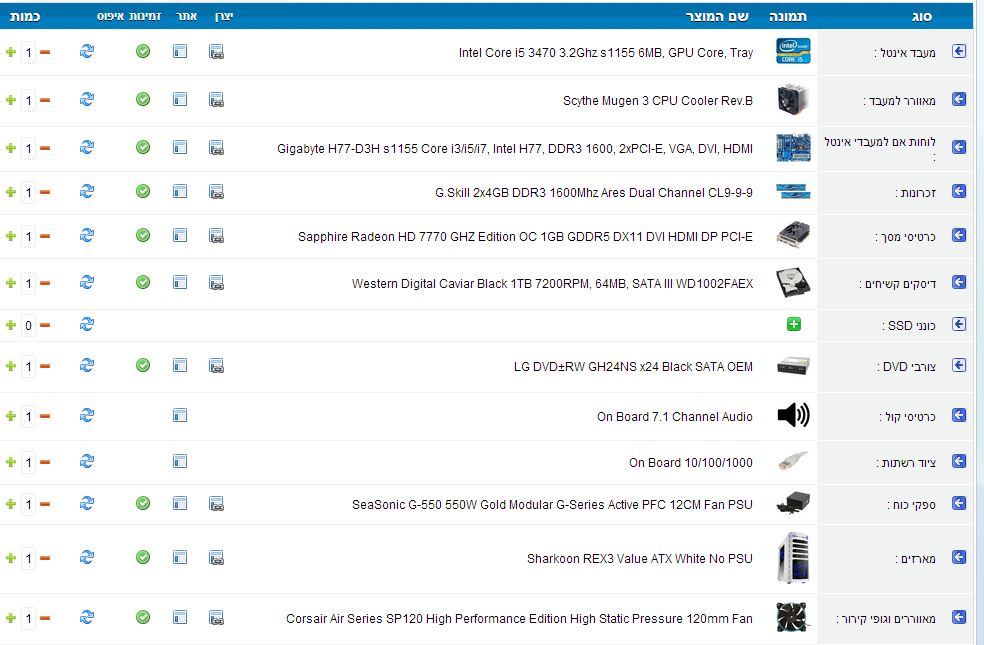Add an SSD using the green plus icon
Image resolution: width=984 pixels, height=645 pixels.
(x=794, y=325)
